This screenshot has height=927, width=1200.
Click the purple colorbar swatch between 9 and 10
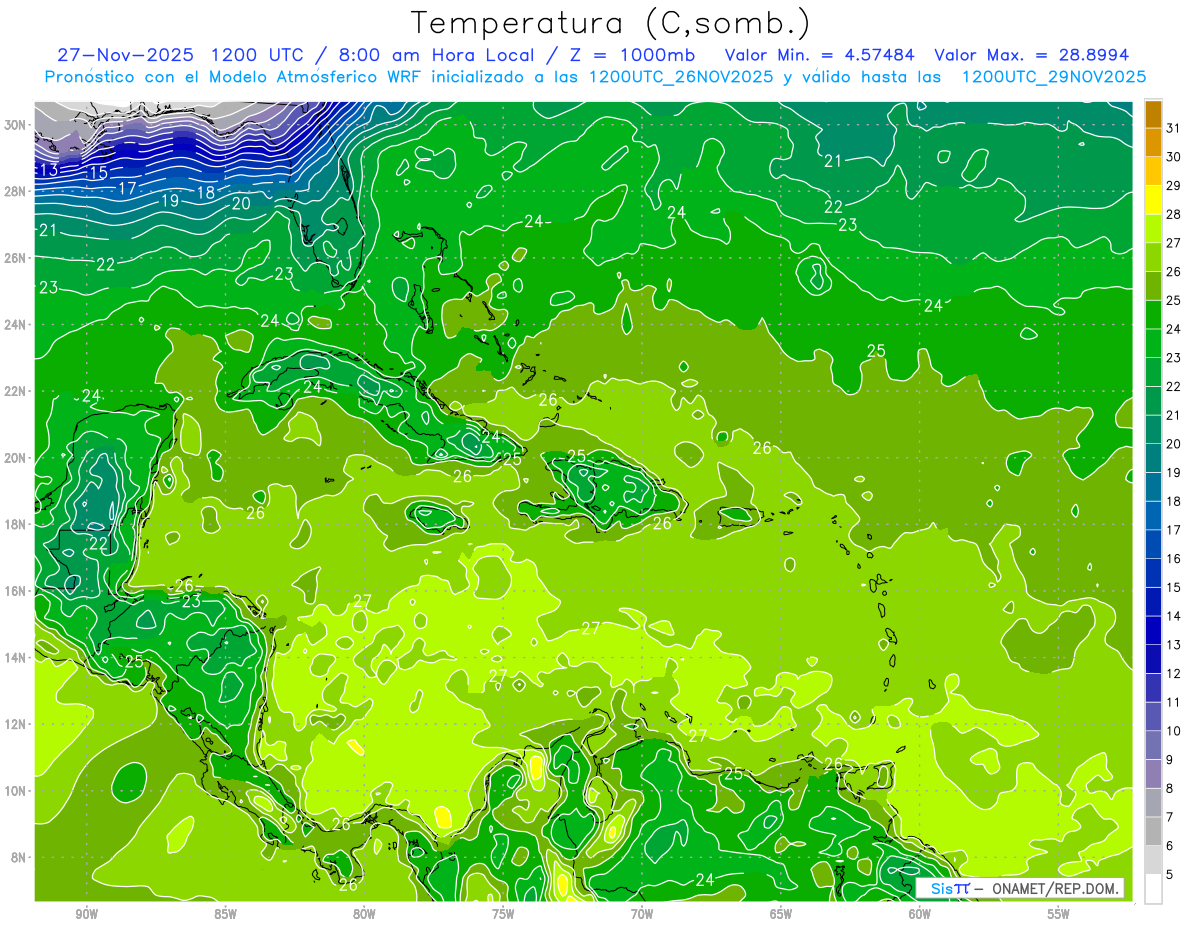point(1153,745)
